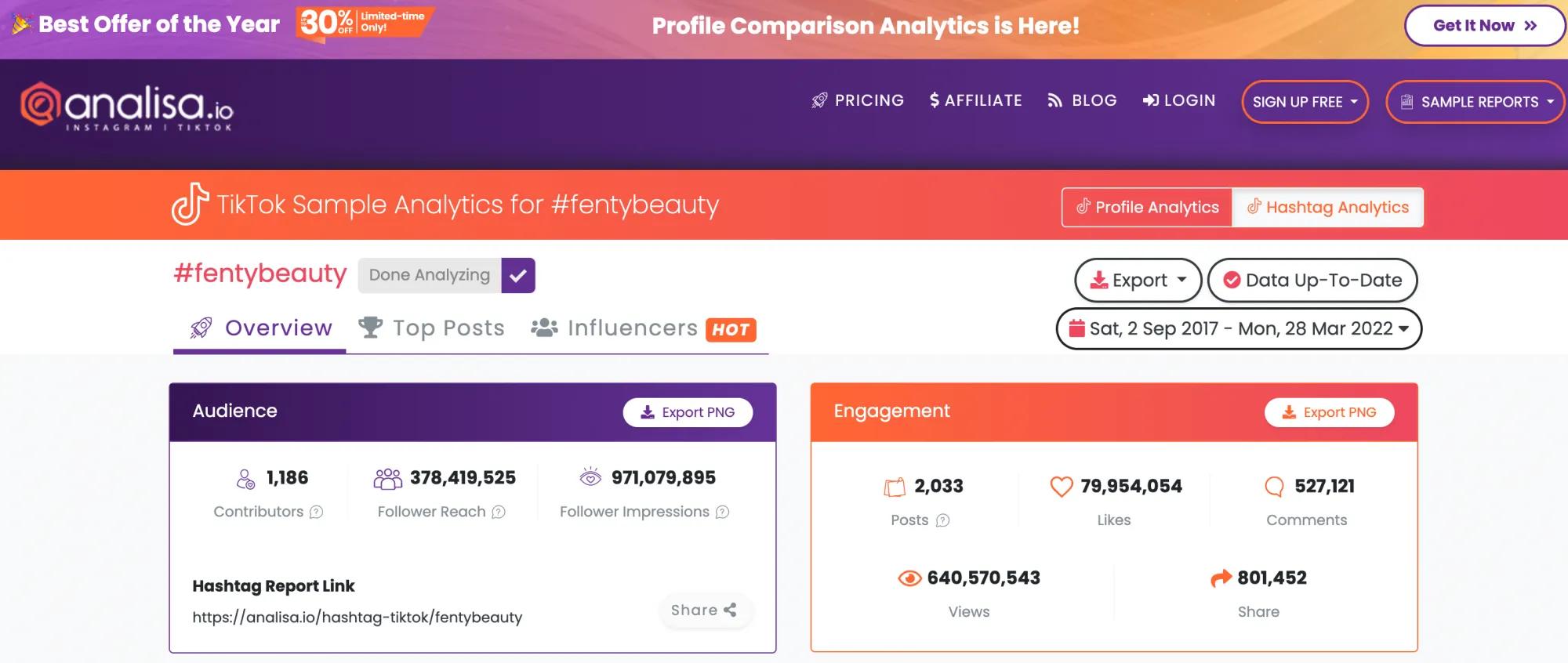Screen dimensions: 1568x663
Task: Click the Posts help question icon
Action: [x=943, y=520]
